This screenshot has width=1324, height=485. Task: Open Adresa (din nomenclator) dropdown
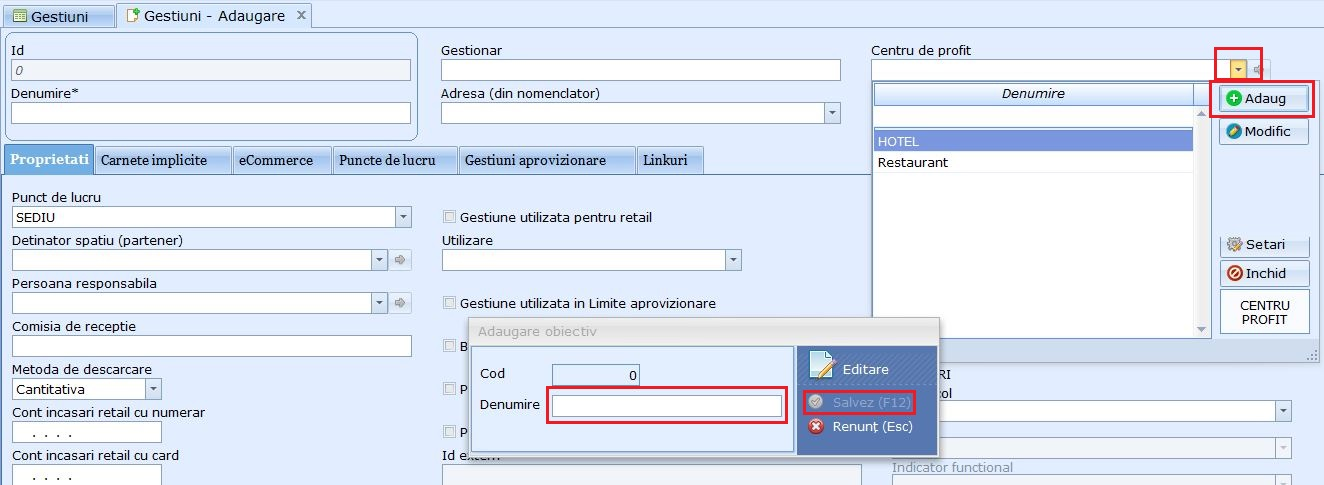tap(832, 113)
